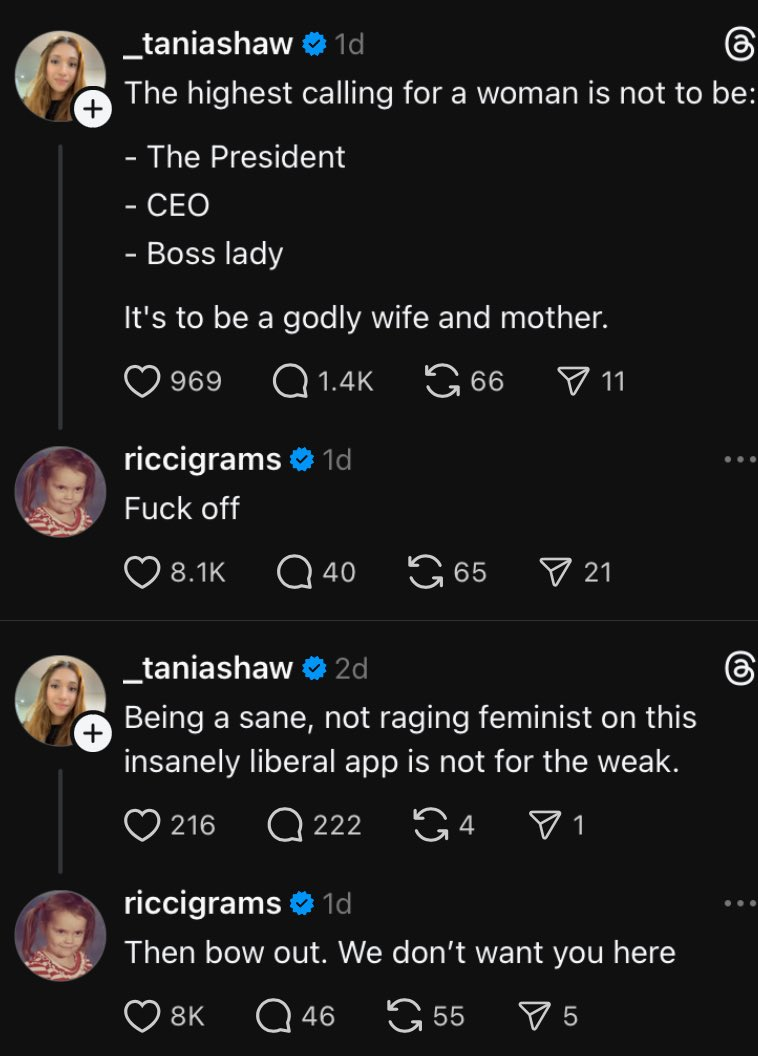
Task: Like the 'Then bow out' reply
Action: [142, 1017]
